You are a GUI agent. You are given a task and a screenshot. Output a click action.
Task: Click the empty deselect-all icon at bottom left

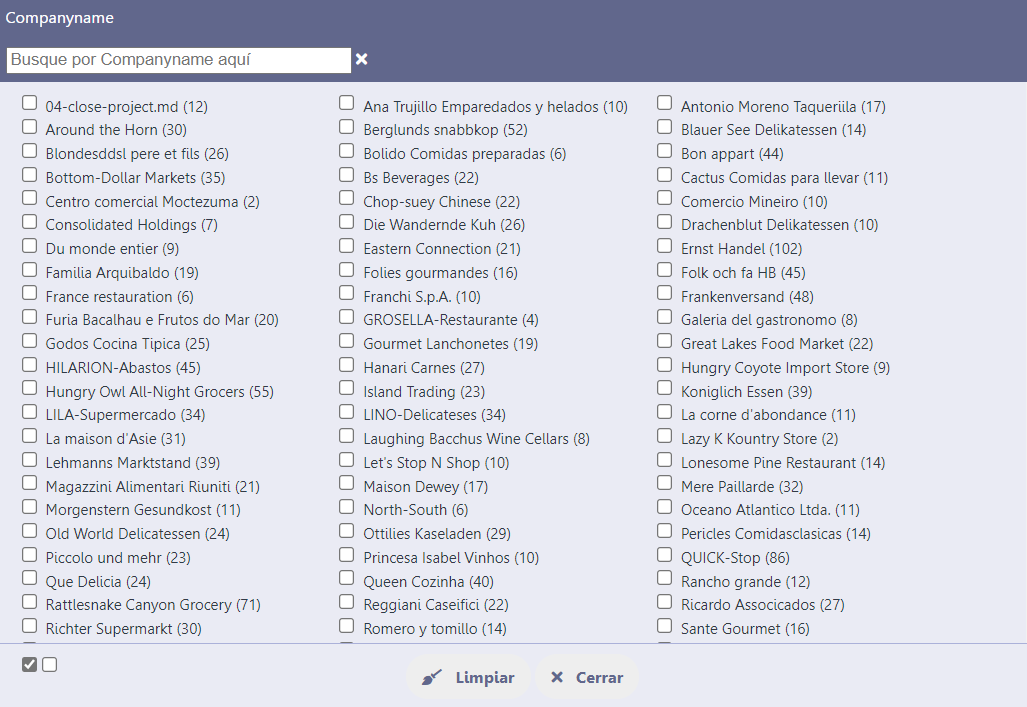(x=50, y=665)
